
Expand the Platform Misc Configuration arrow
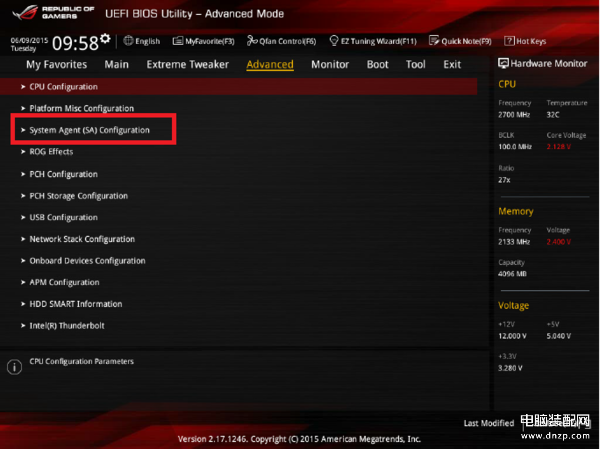click(23, 108)
